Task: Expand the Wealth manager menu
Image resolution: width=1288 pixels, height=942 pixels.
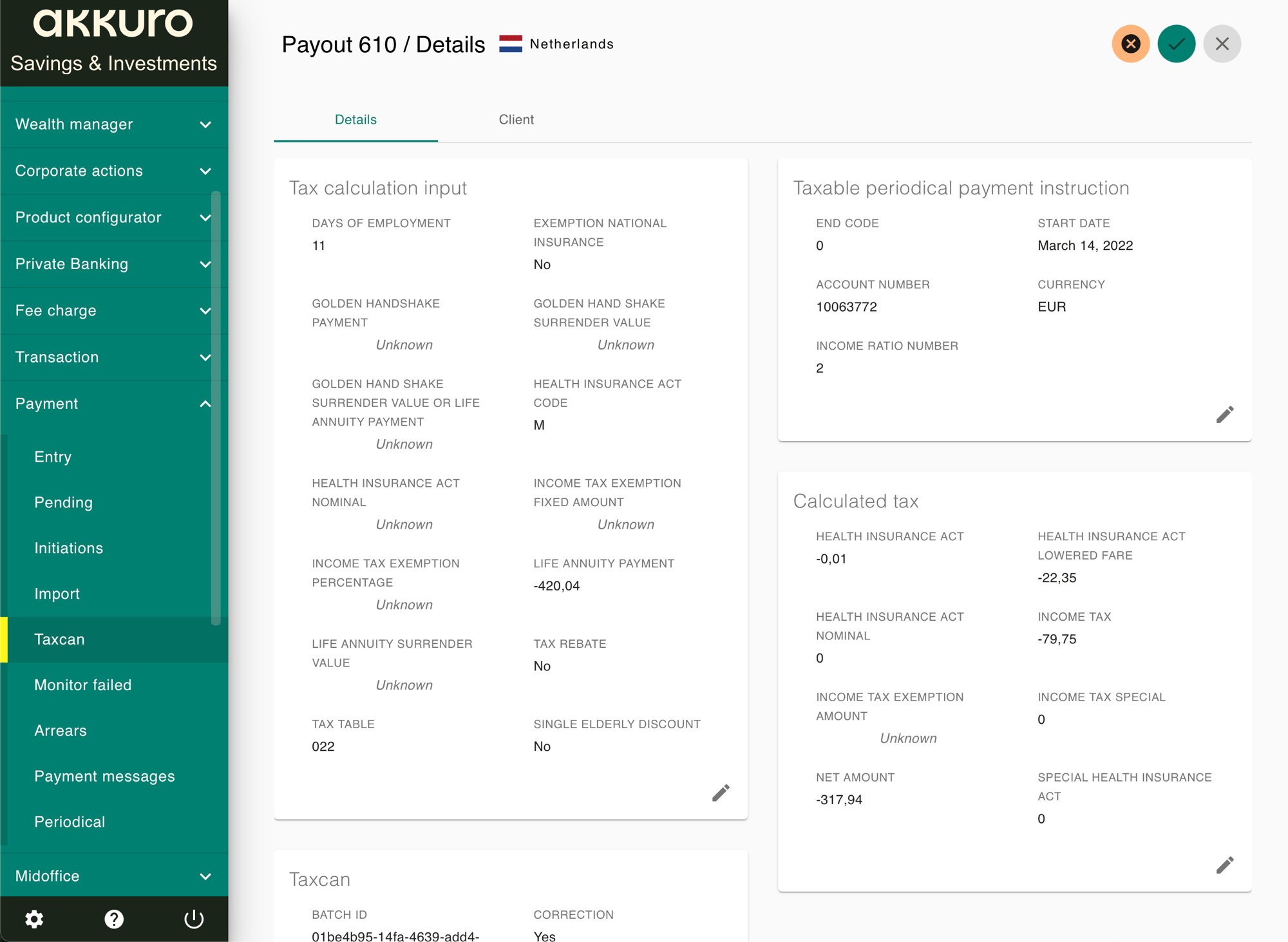Action: (114, 124)
